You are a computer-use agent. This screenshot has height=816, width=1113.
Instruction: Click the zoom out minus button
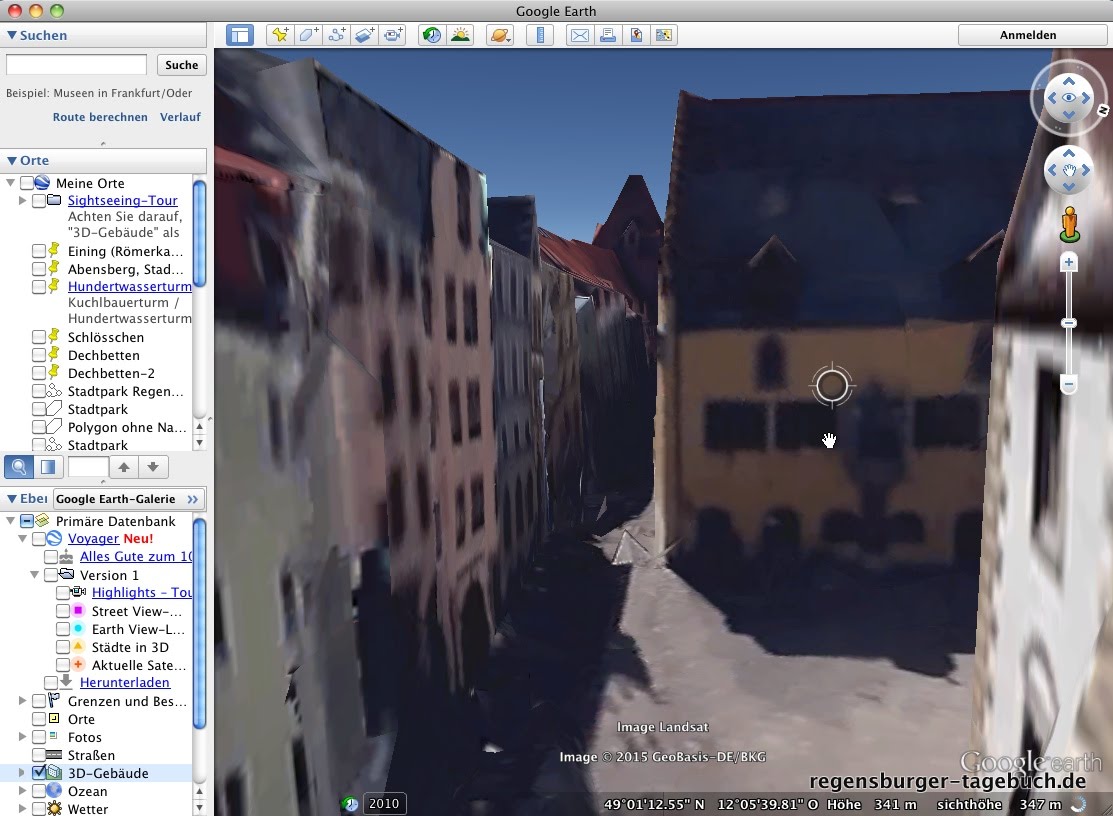[1068, 385]
